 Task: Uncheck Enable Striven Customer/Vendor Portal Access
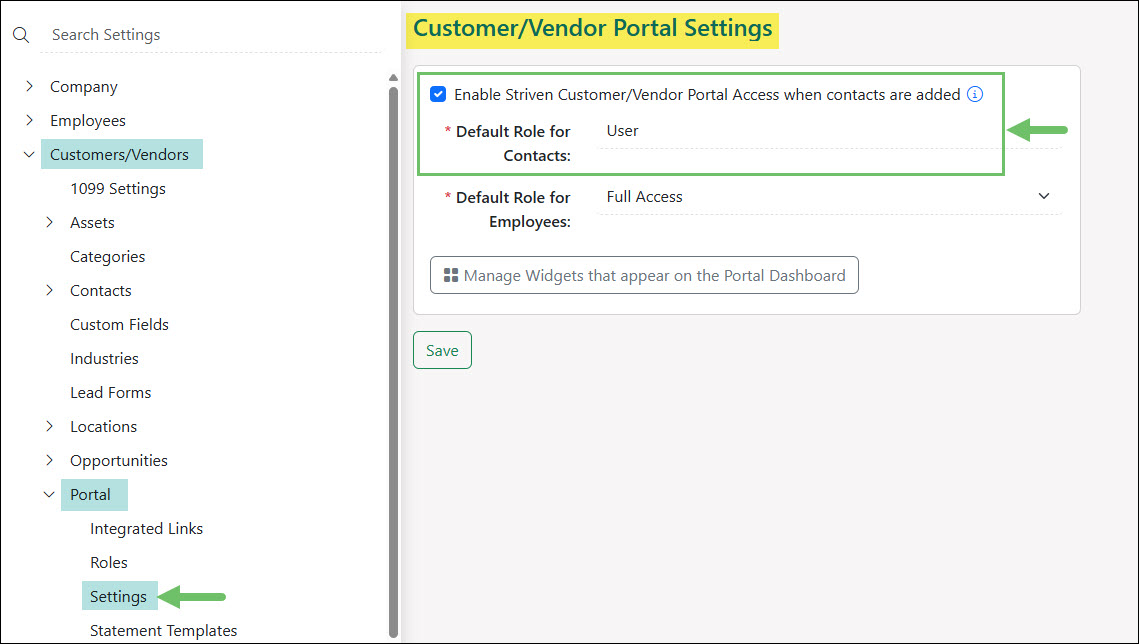[x=438, y=95]
